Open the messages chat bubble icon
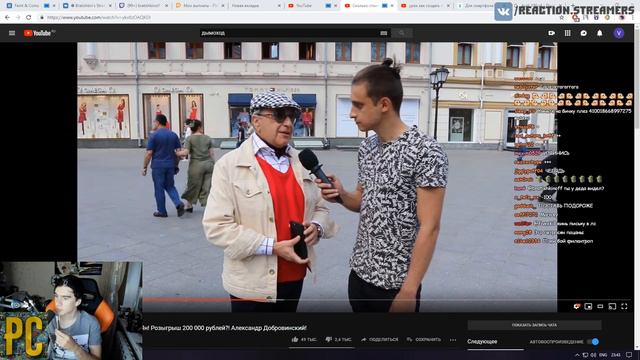The image size is (640, 360). pyautogui.click(x=584, y=33)
